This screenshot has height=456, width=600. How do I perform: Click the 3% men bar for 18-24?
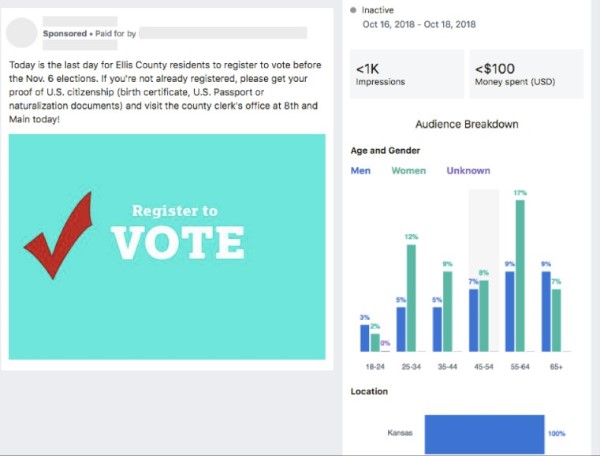[365, 338]
